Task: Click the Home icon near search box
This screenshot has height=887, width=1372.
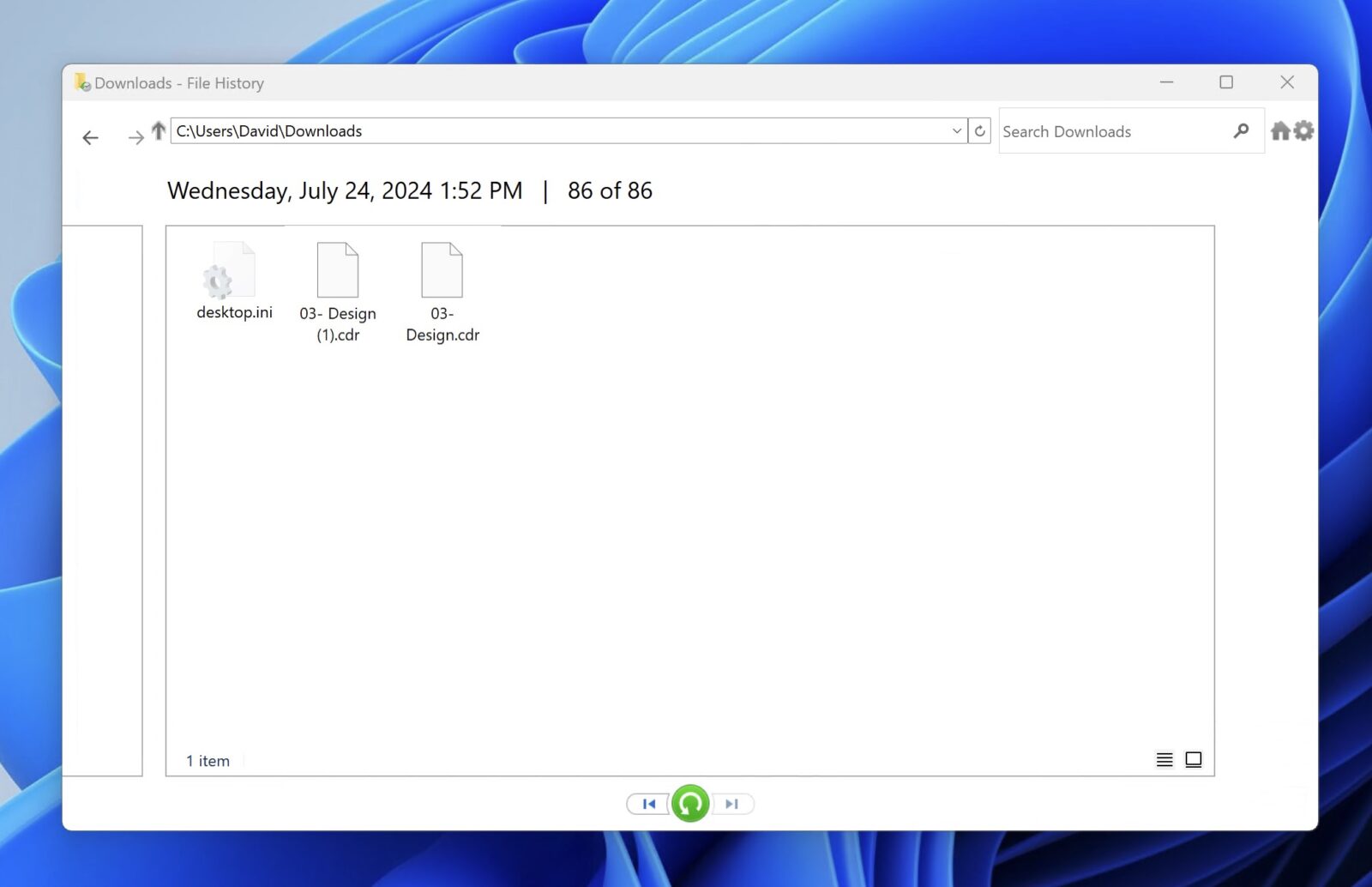Action: tap(1280, 130)
